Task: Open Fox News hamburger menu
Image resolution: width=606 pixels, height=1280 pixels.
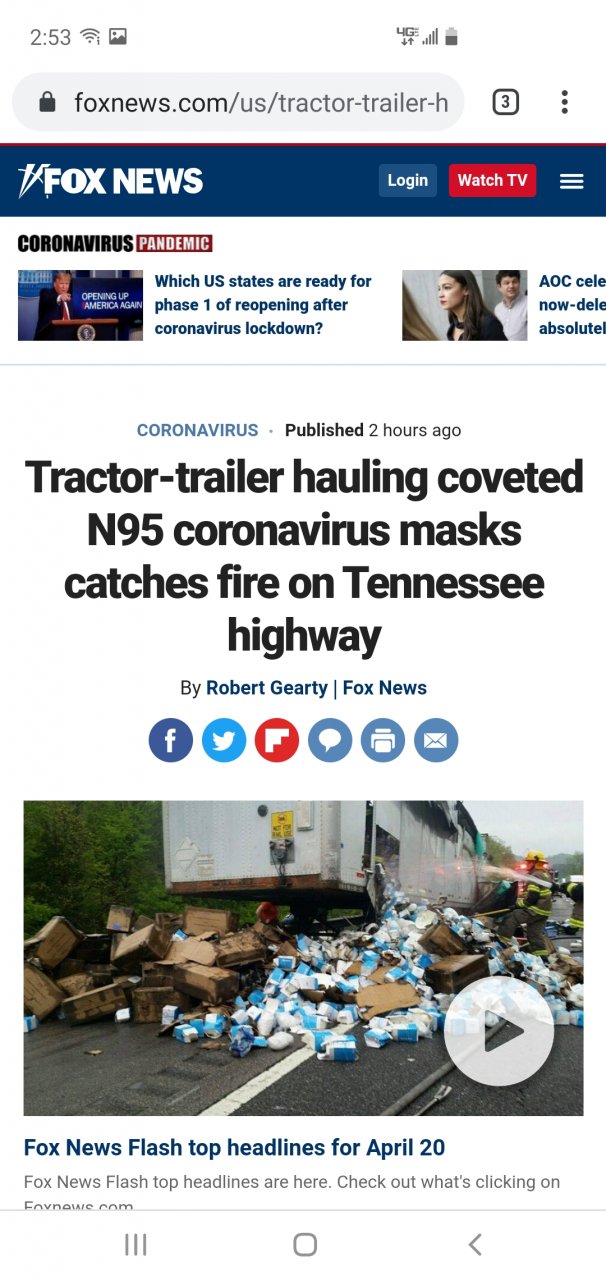Action: coord(571,181)
